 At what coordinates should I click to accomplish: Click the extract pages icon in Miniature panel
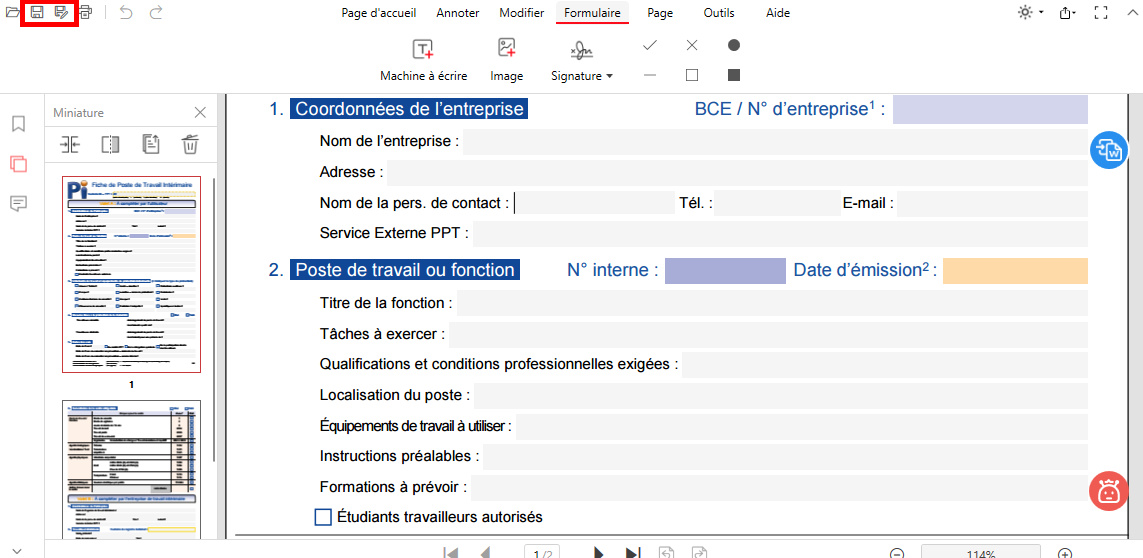(x=150, y=144)
